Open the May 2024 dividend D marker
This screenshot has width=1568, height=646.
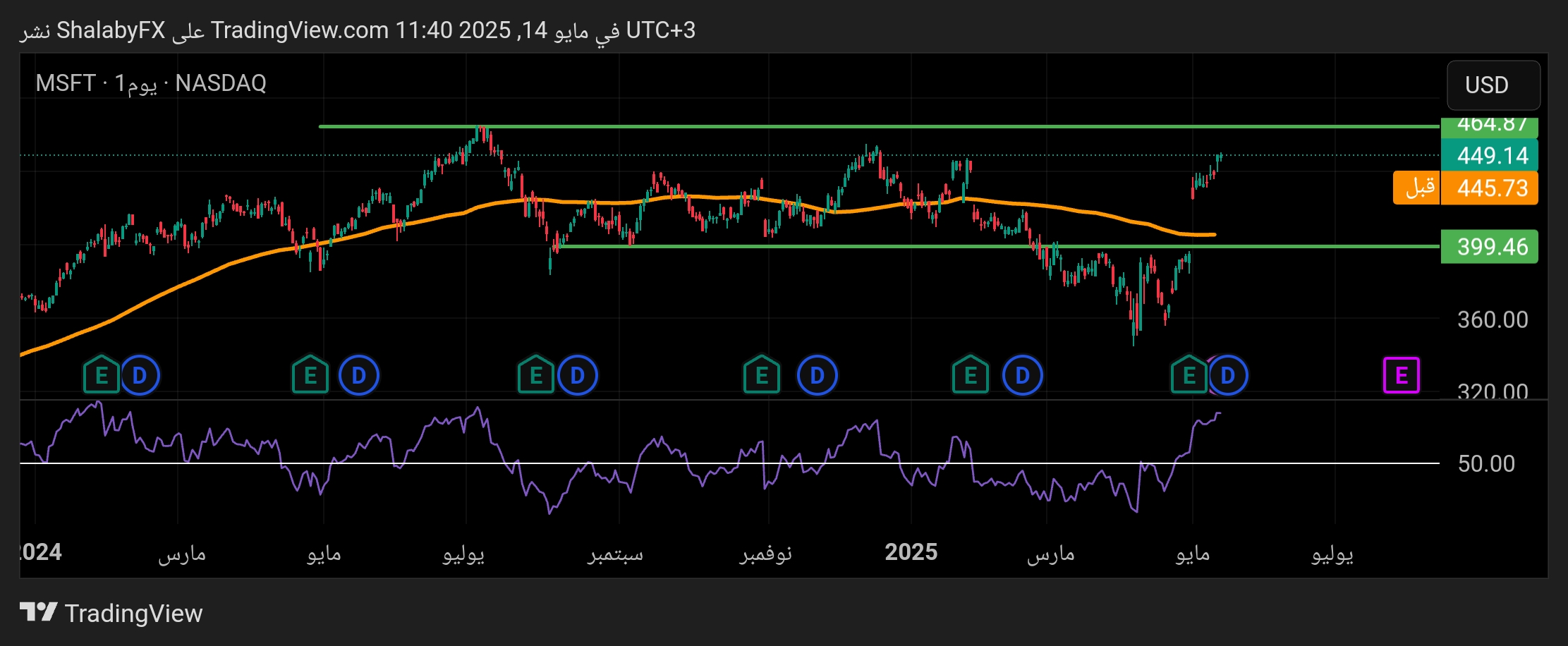tap(359, 375)
